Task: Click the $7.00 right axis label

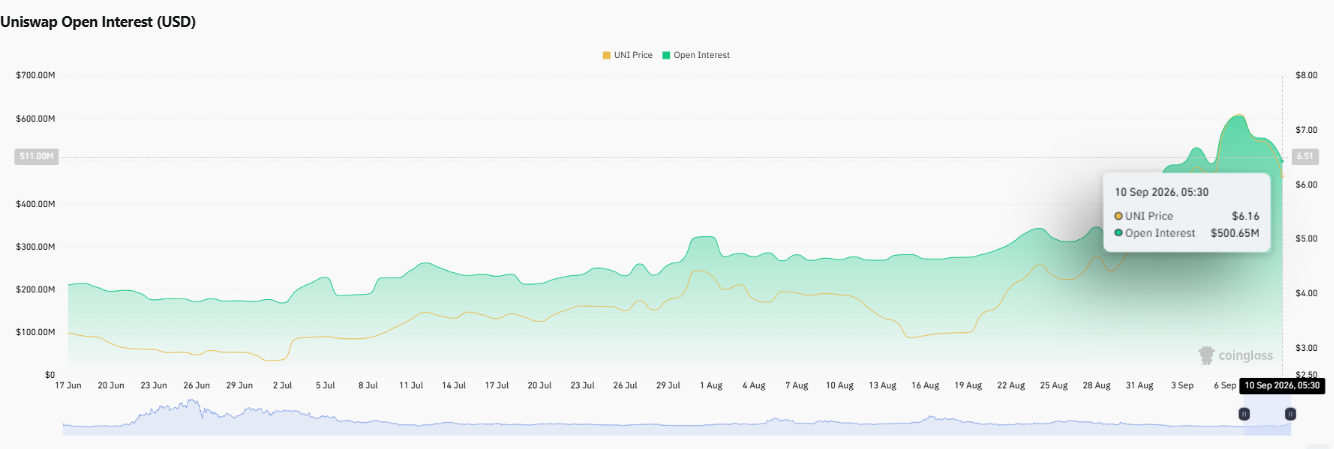Action: [x=1306, y=131]
